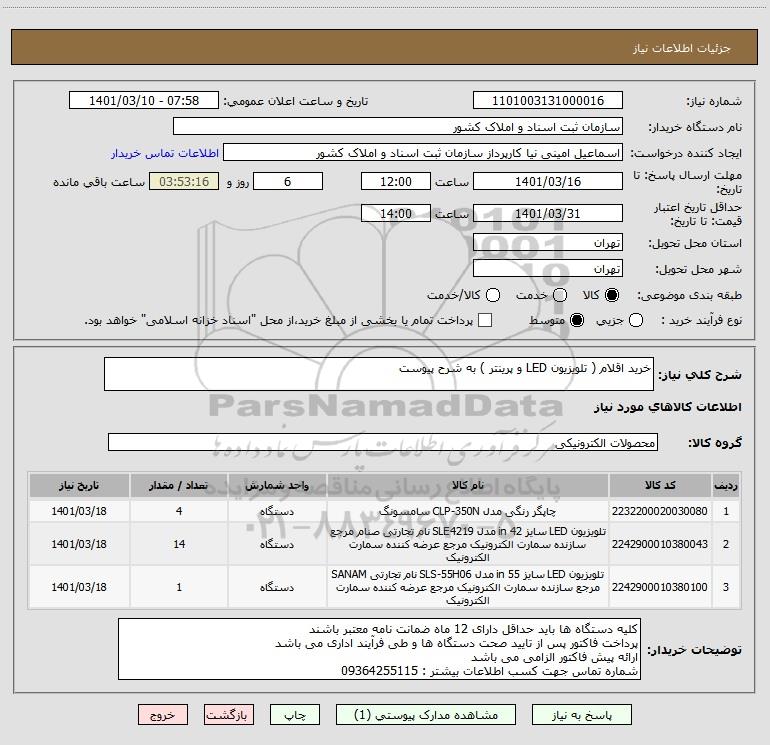This screenshot has height=745, width=770.
Task: Click the ردیف column header
Action: click(x=726, y=485)
